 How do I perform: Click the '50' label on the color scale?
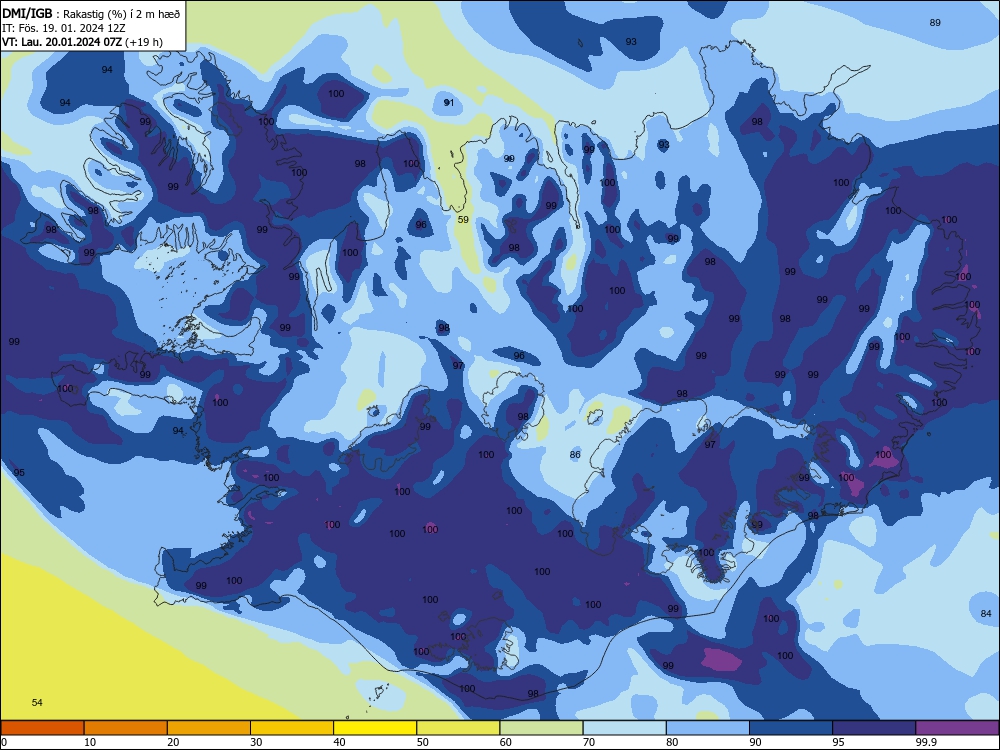(x=423, y=742)
